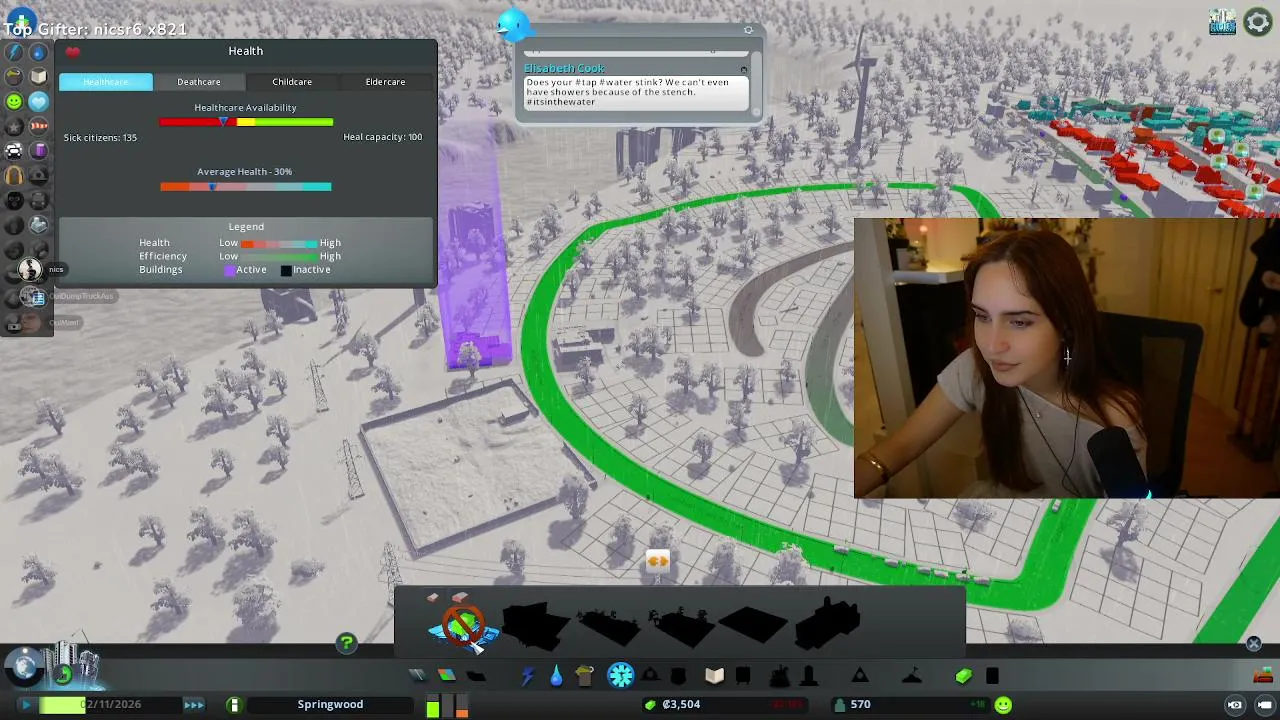Toggle the play/pause simulation button

26,705
